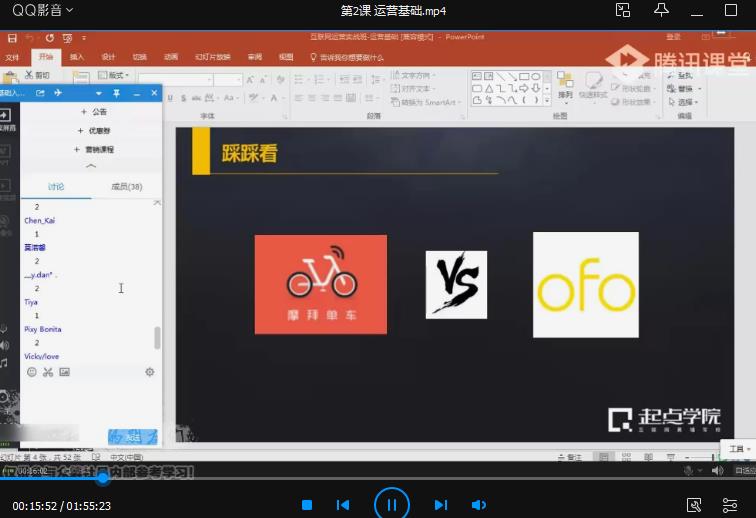Switch to the 幻灯片放映 ribbon tab

click(x=213, y=57)
